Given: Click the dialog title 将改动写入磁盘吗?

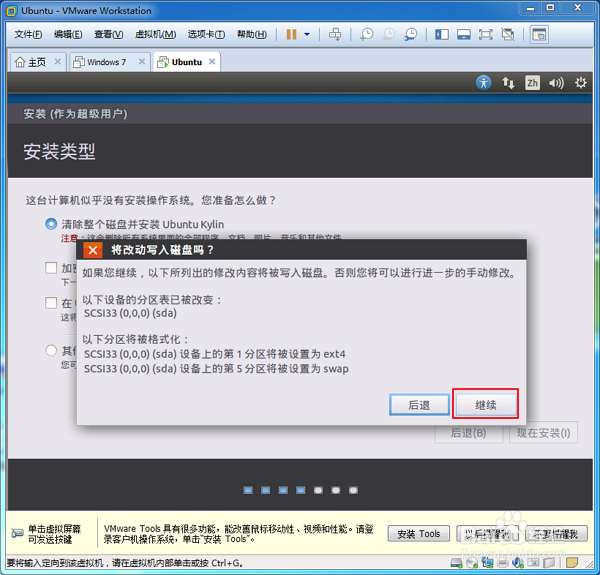Looking at the screenshot, I should [x=162, y=250].
